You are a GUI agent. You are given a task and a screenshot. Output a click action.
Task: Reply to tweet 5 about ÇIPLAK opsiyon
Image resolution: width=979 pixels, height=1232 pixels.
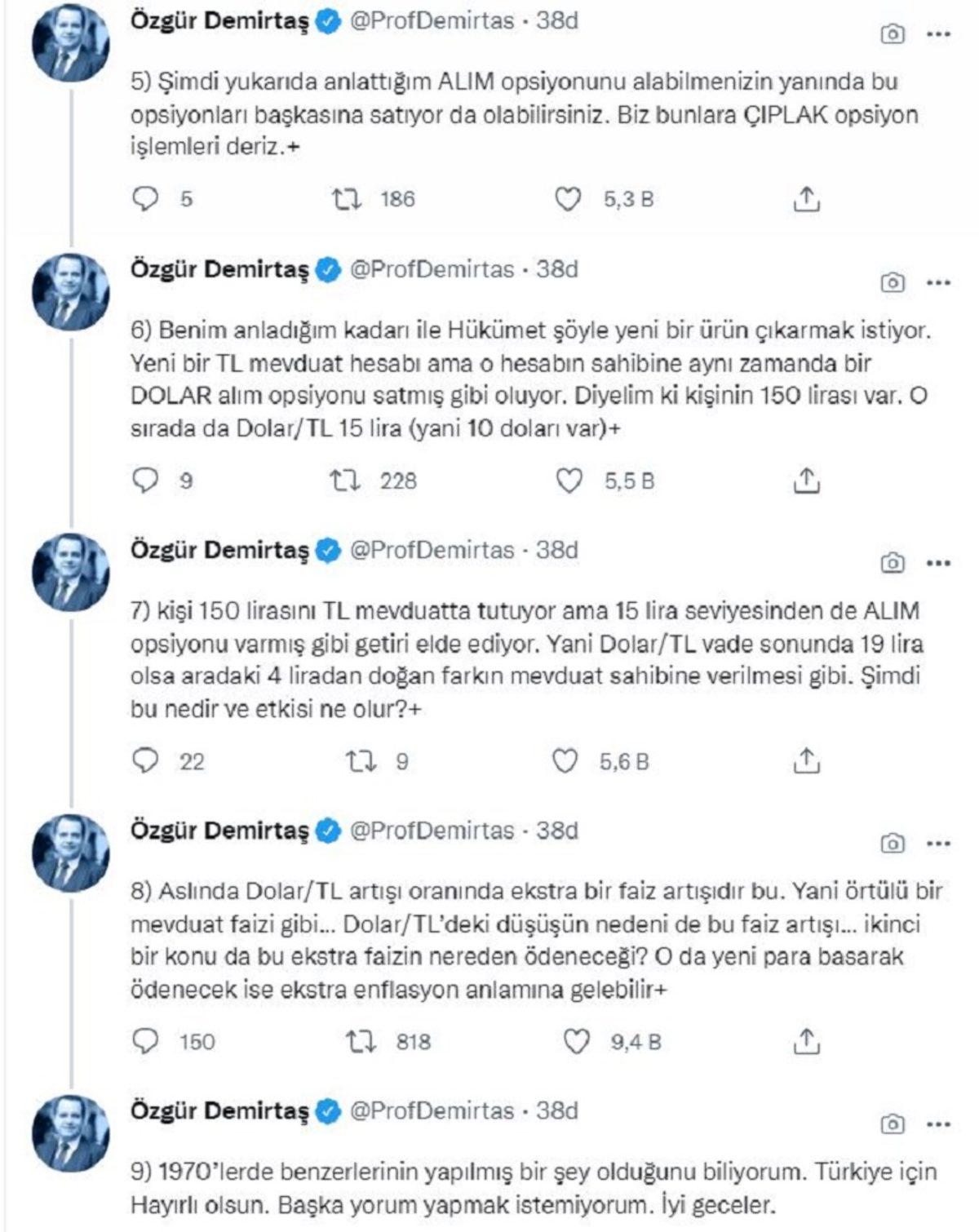(x=145, y=197)
